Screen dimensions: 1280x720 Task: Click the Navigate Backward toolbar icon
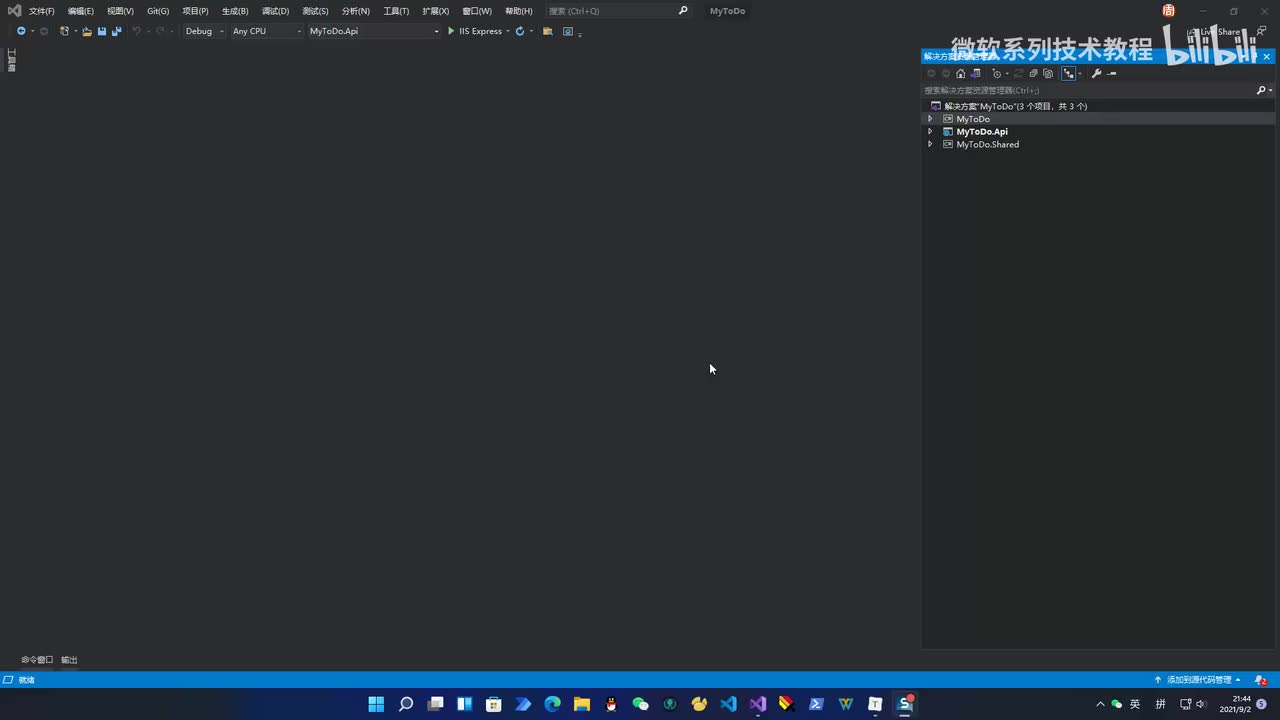(21, 31)
